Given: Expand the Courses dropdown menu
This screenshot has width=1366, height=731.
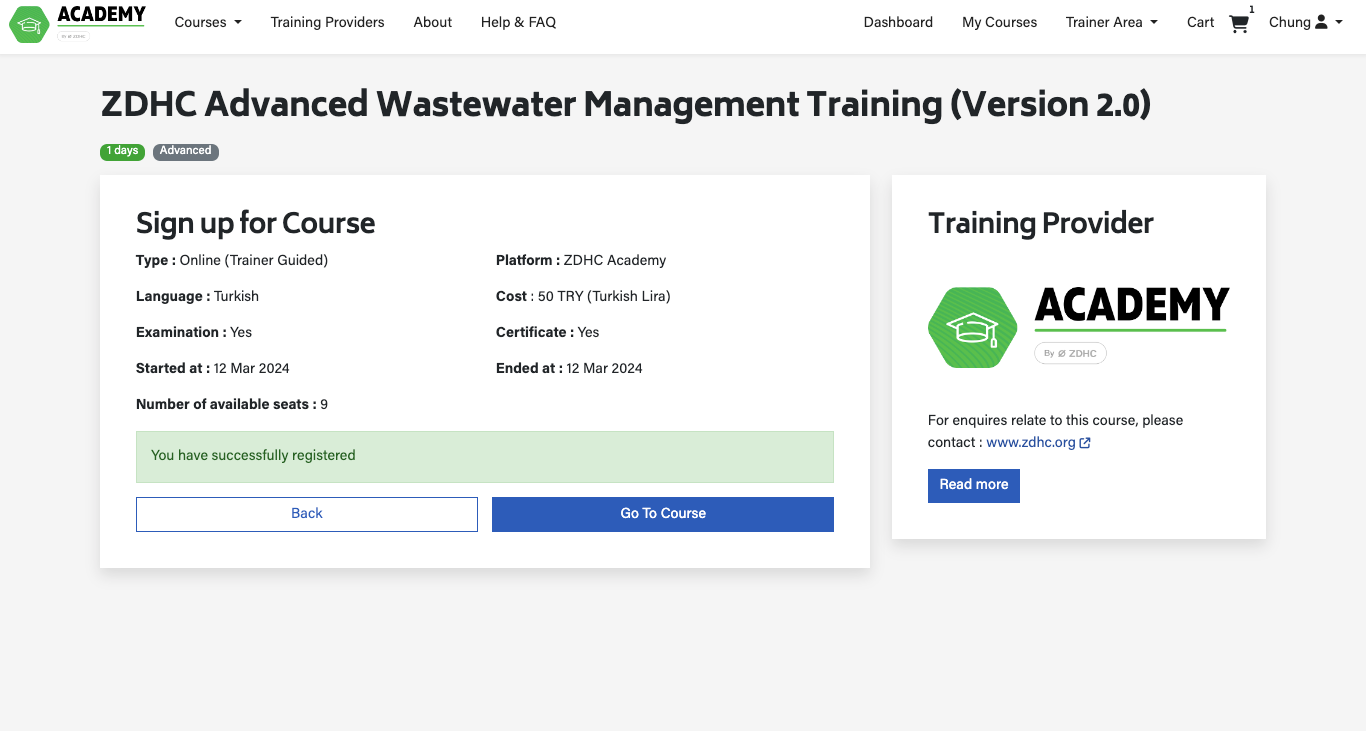Looking at the screenshot, I should pyautogui.click(x=208, y=22).
